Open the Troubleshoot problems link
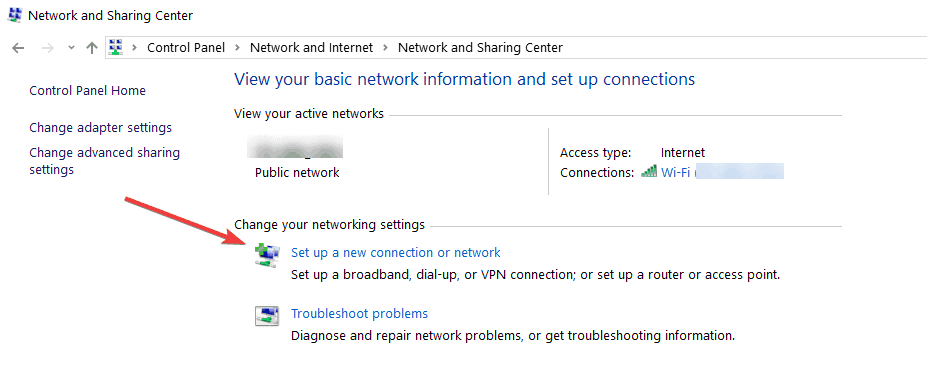Image resolution: width=927 pixels, height=366 pixels. [359, 313]
